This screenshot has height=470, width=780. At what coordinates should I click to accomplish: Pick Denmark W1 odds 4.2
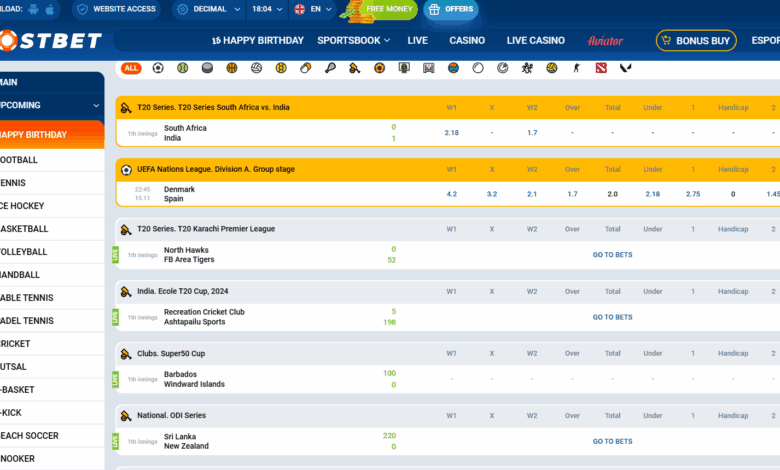pos(452,194)
